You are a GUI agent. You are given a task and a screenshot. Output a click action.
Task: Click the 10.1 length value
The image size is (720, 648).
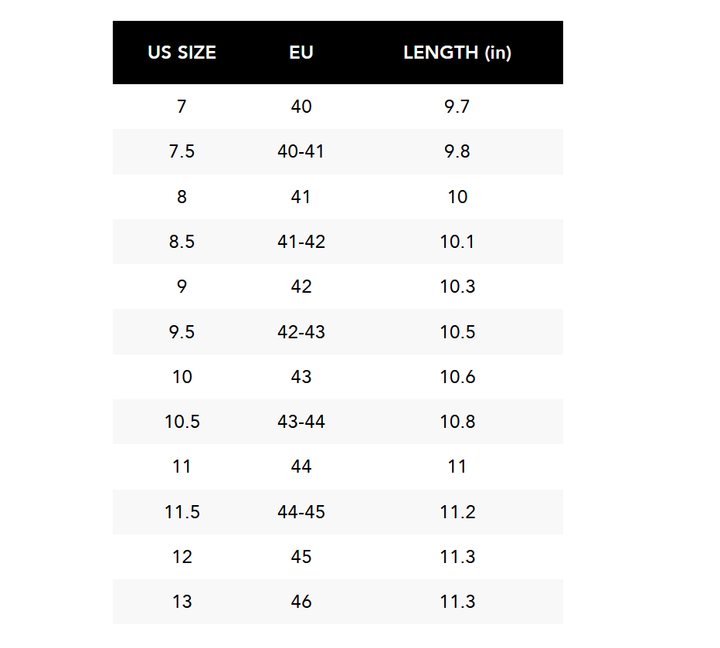tap(457, 242)
